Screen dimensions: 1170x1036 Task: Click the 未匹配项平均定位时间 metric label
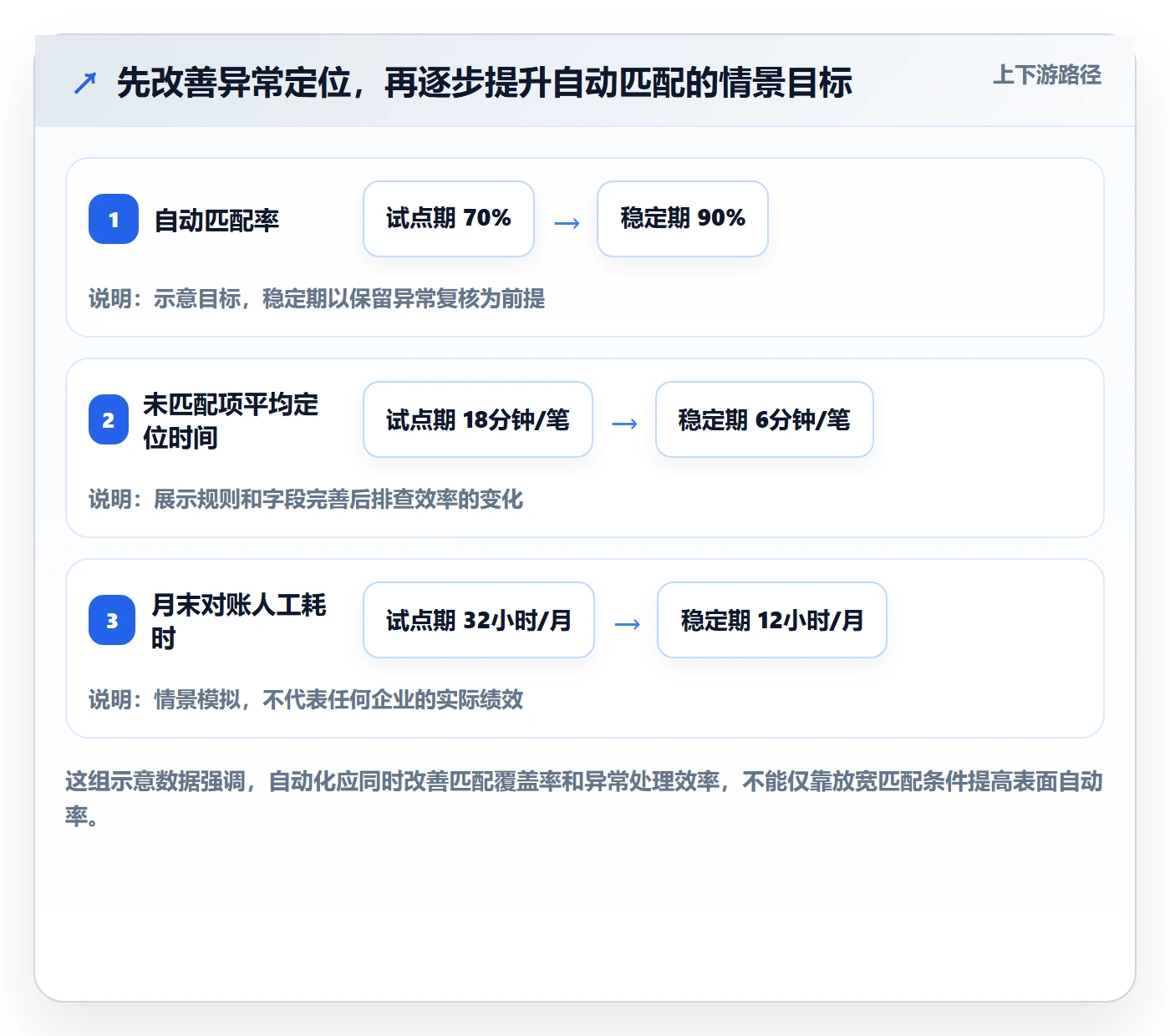231,420
